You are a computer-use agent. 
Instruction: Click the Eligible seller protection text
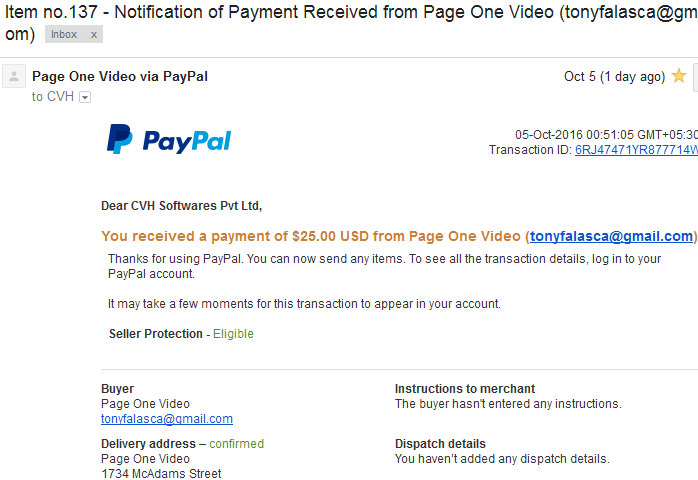(x=233, y=334)
